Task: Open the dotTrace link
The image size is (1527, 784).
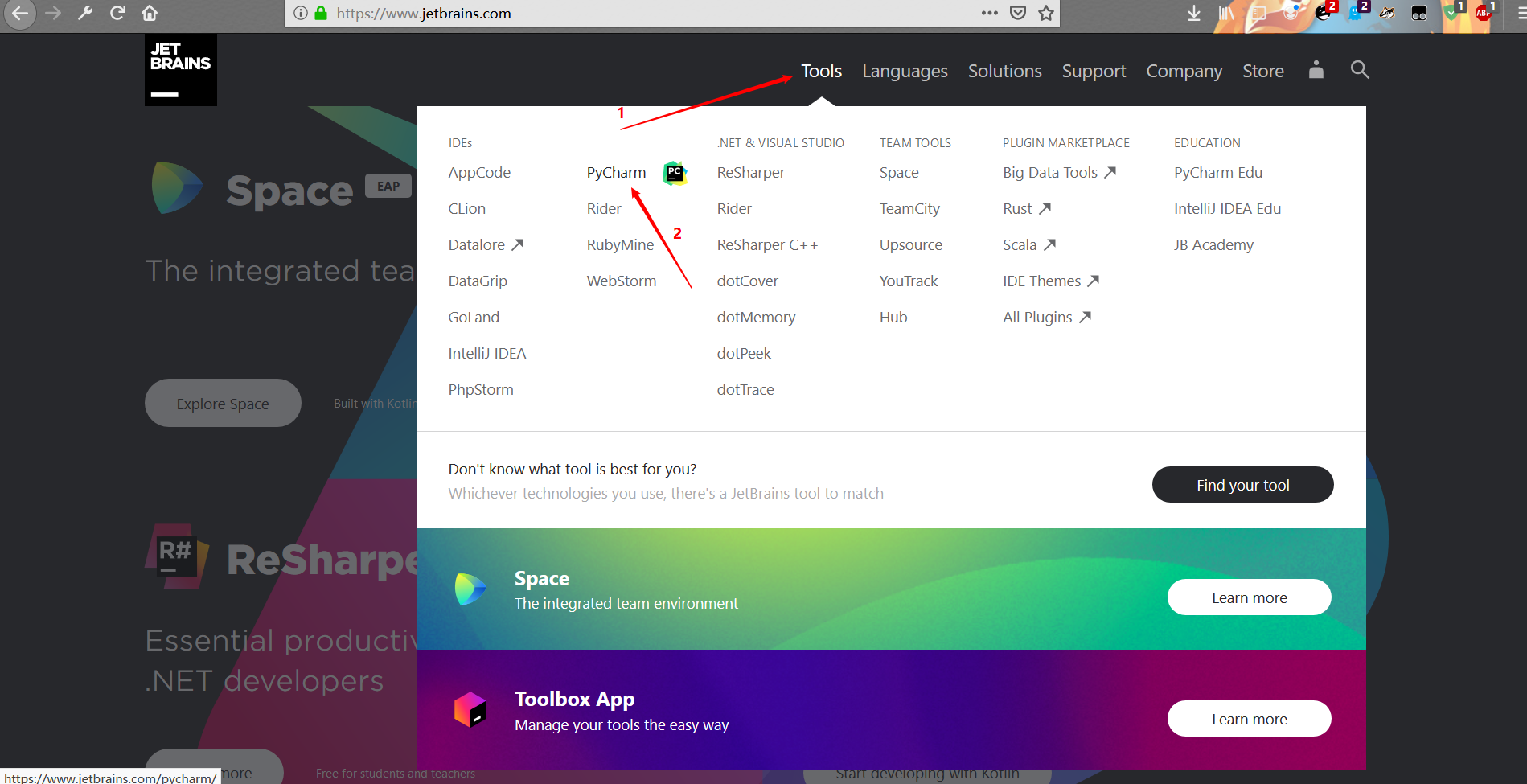Action: pos(745,389)
